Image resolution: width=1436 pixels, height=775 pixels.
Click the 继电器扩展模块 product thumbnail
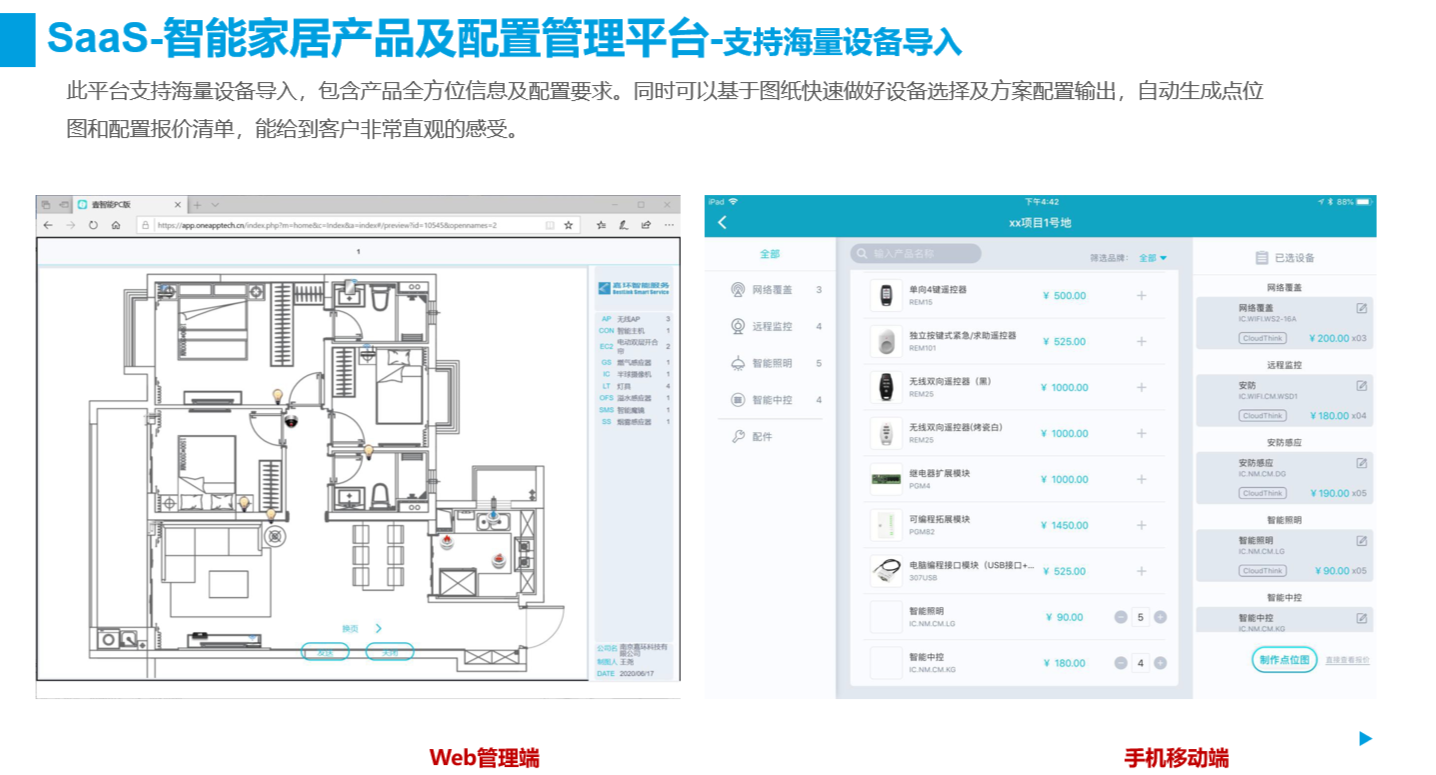click(x=886, y=480)
